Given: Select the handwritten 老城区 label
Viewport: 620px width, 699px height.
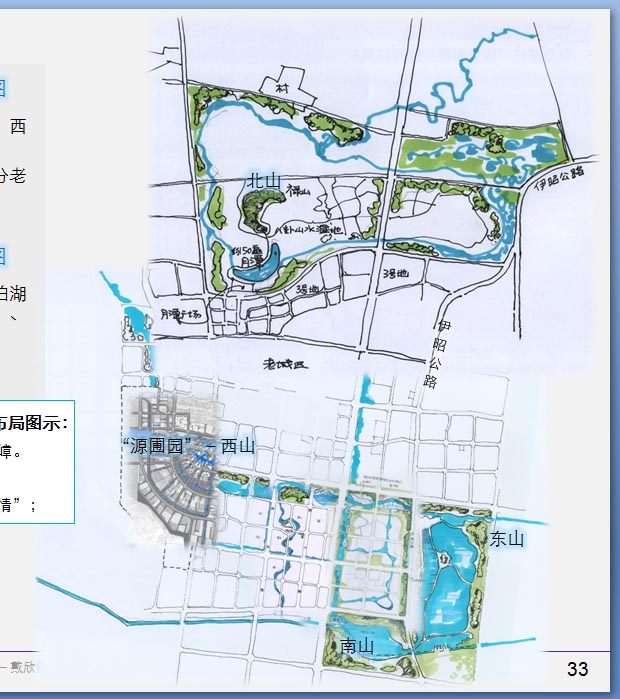Looking at the screenshot, I should click(x=285, y=364).
